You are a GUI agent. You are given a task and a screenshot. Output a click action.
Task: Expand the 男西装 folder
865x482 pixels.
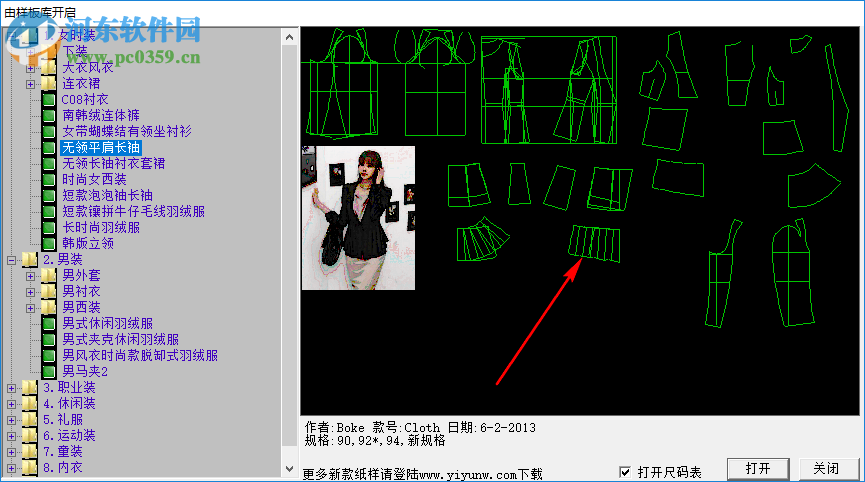30,308
